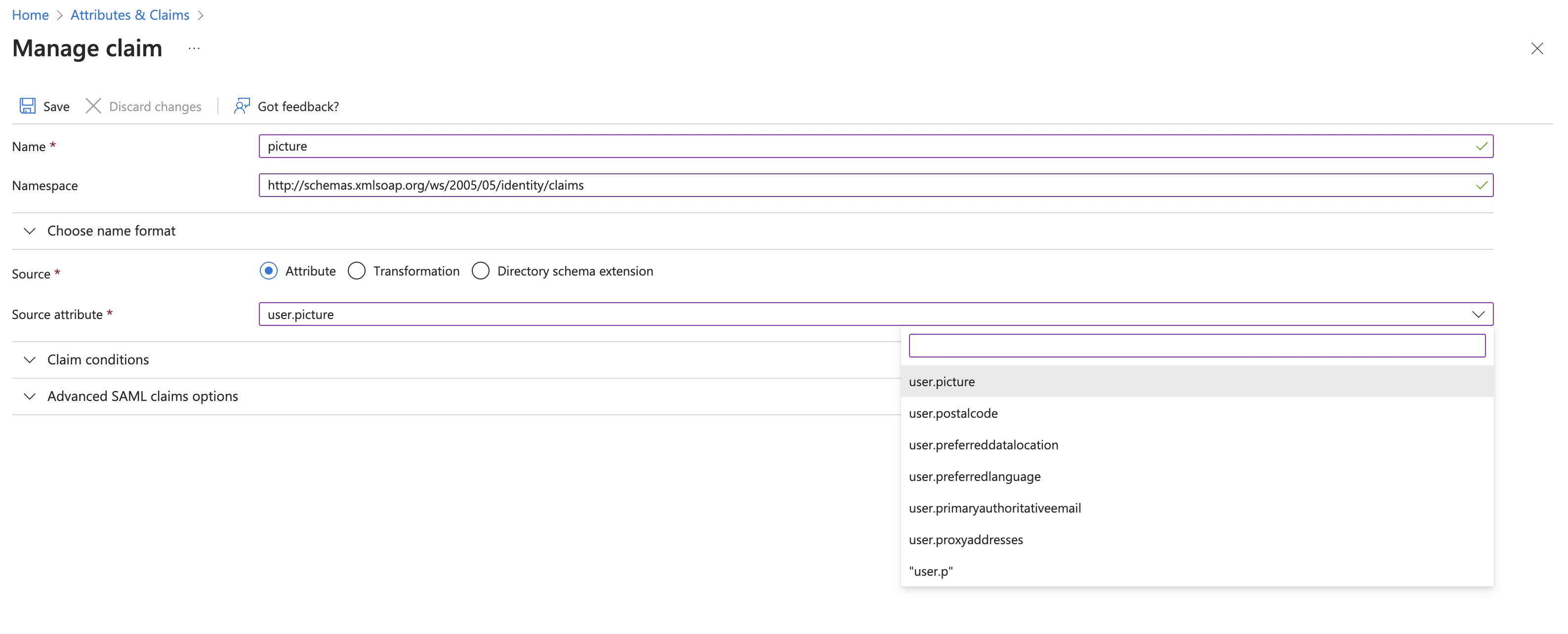Toggle the Source attribute dropdown arrow
The width and height of the screenshot is (1568, 634).
pos(1478,314)
